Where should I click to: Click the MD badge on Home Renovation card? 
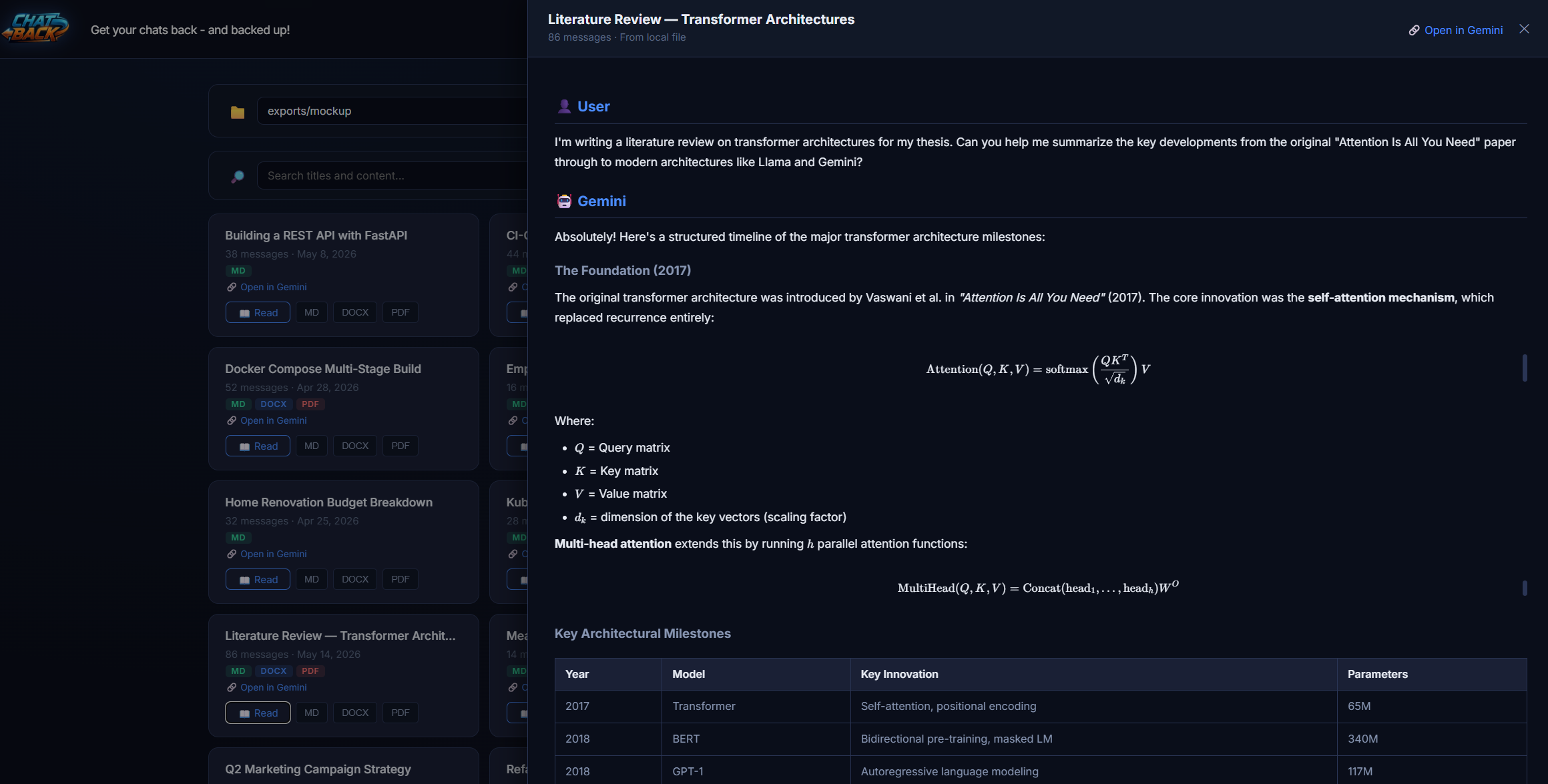pyautogui.click(x=238, y=537)
